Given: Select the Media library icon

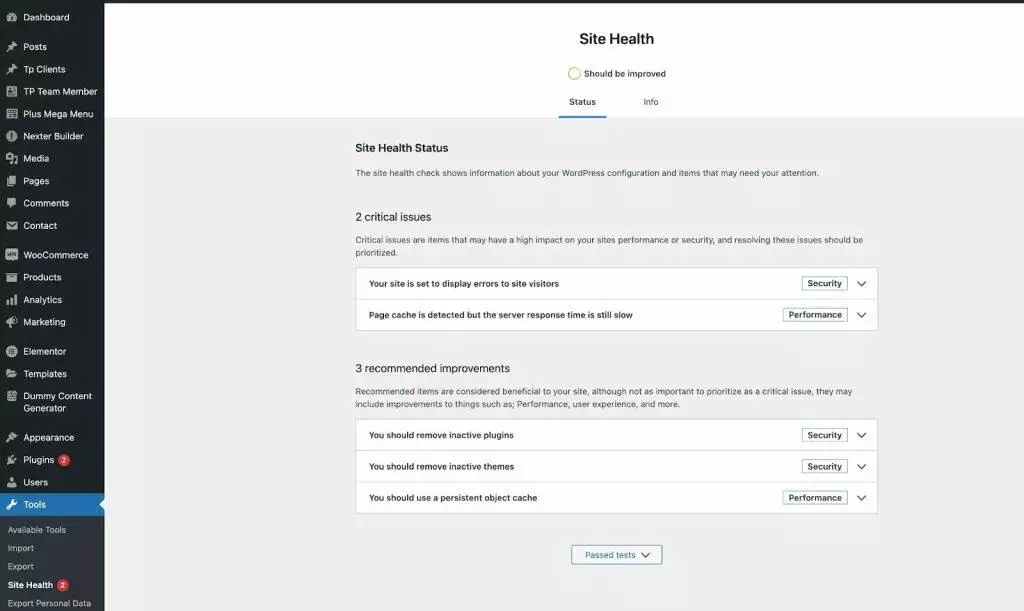Looking at the screenshot, I should tap(12, 158).
